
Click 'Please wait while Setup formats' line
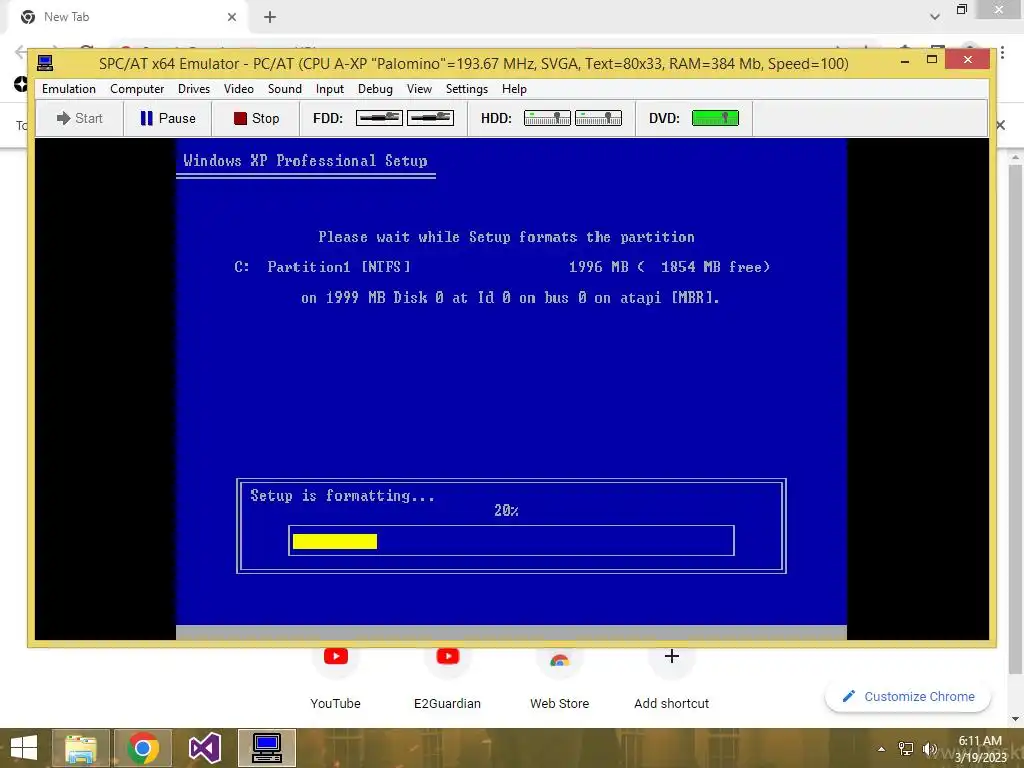tap(506, 237)
